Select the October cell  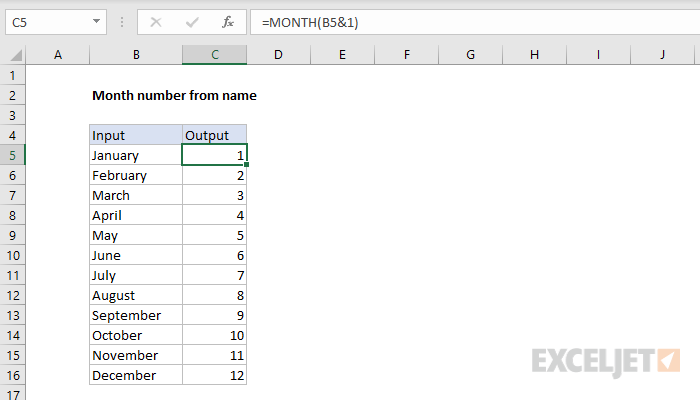pyautogui.click(x=136, y=335)
